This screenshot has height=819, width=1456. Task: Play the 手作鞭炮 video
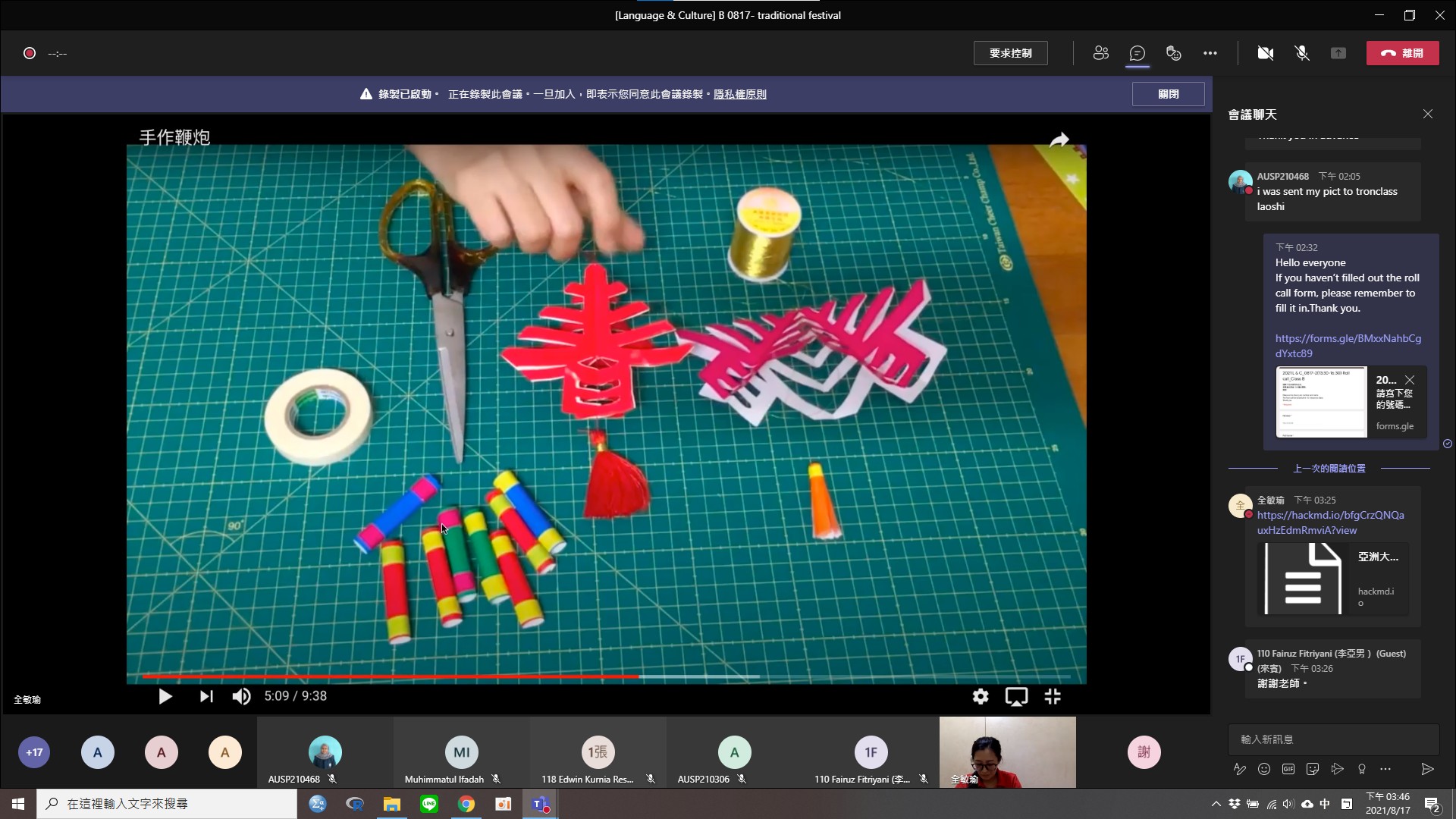point(165,696)
